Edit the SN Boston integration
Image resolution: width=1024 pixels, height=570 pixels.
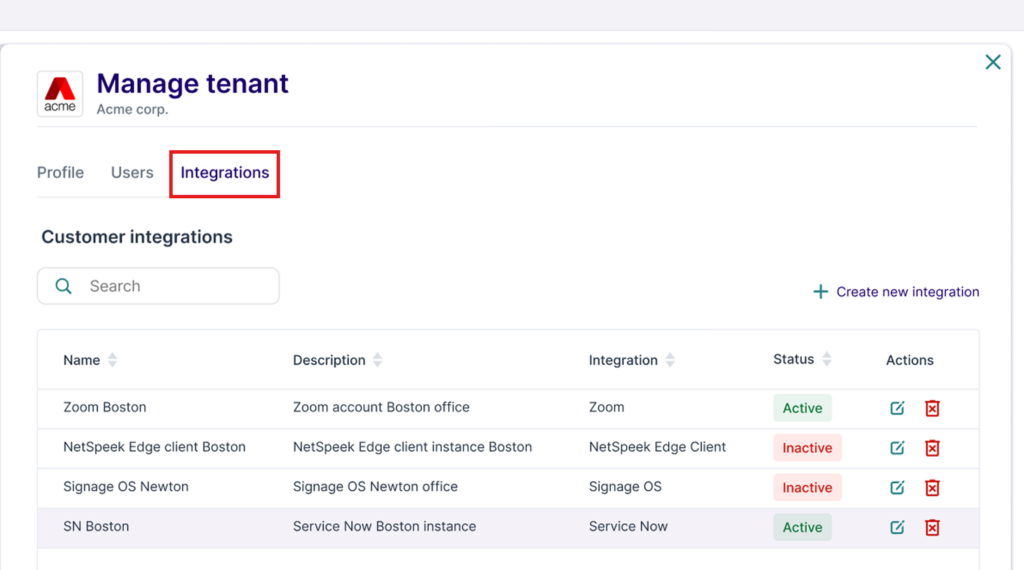[897, 527]
